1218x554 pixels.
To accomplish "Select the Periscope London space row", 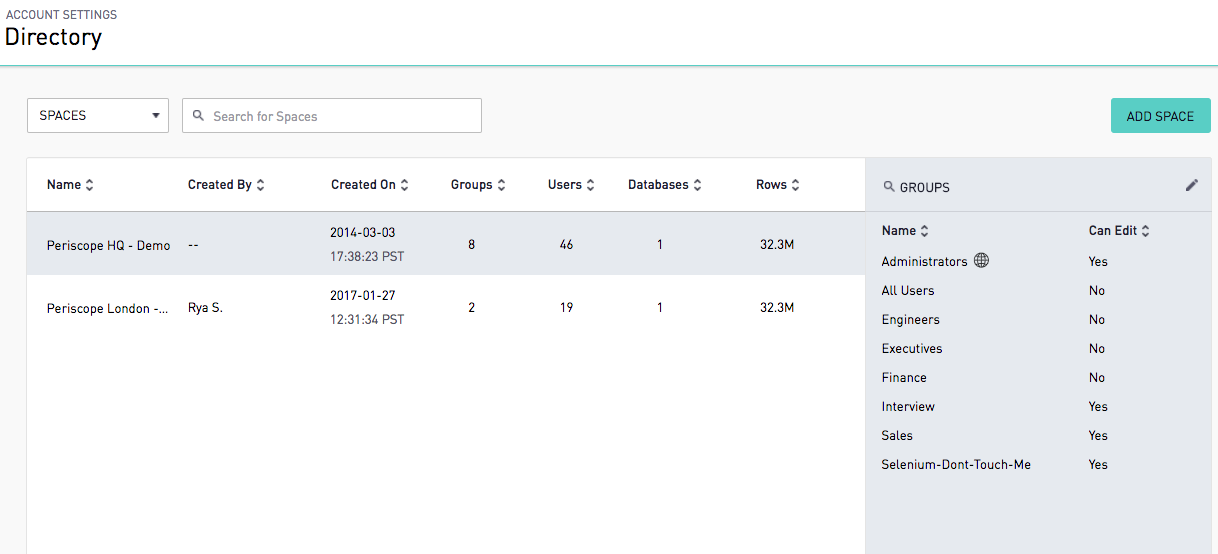I will coord(446,307).
